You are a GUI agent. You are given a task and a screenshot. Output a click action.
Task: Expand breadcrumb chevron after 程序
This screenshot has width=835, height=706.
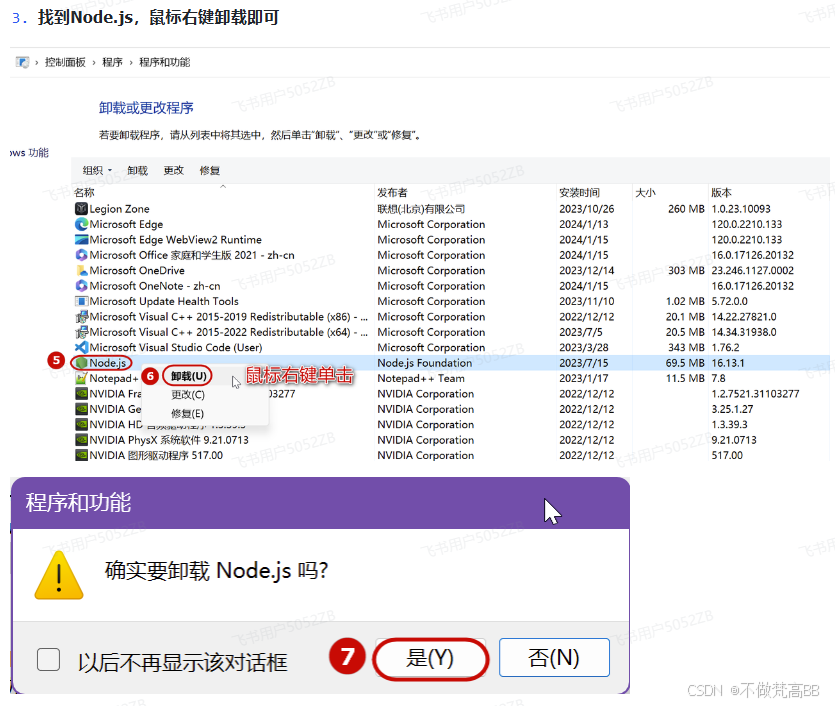click(x=130, y=63)
